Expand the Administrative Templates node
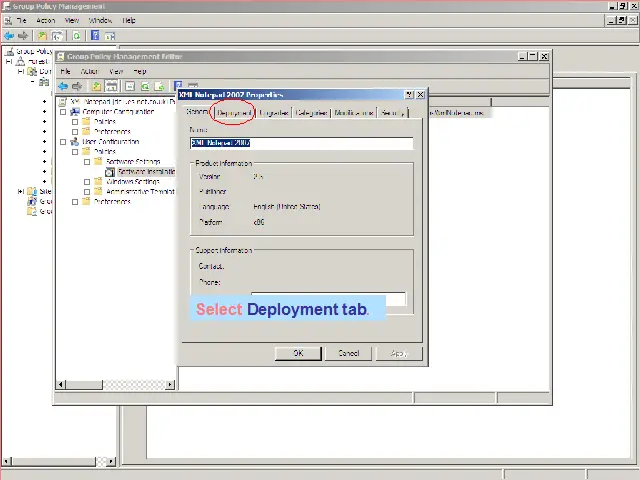 click(87, 191)
